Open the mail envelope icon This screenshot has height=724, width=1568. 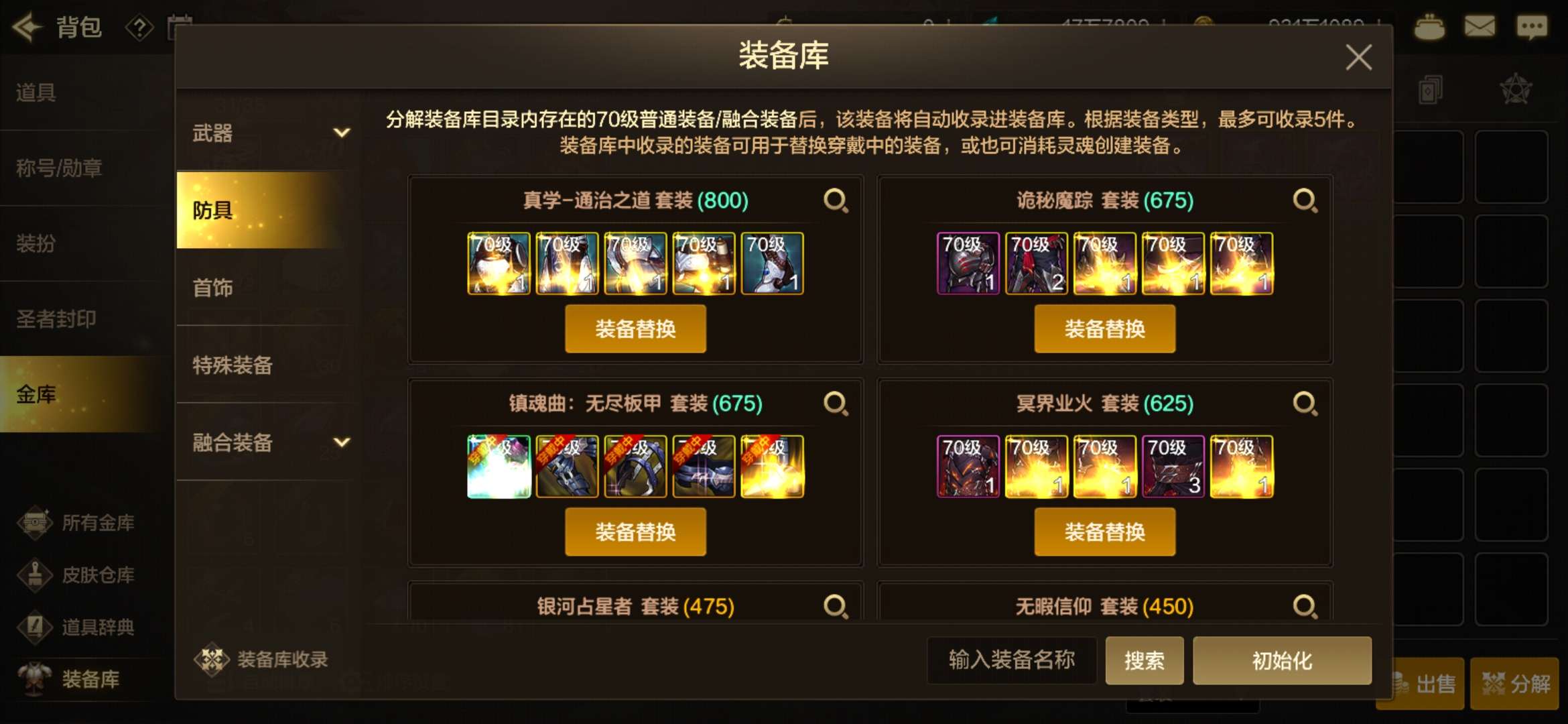pyautogui.click(x=1480, y=27)
